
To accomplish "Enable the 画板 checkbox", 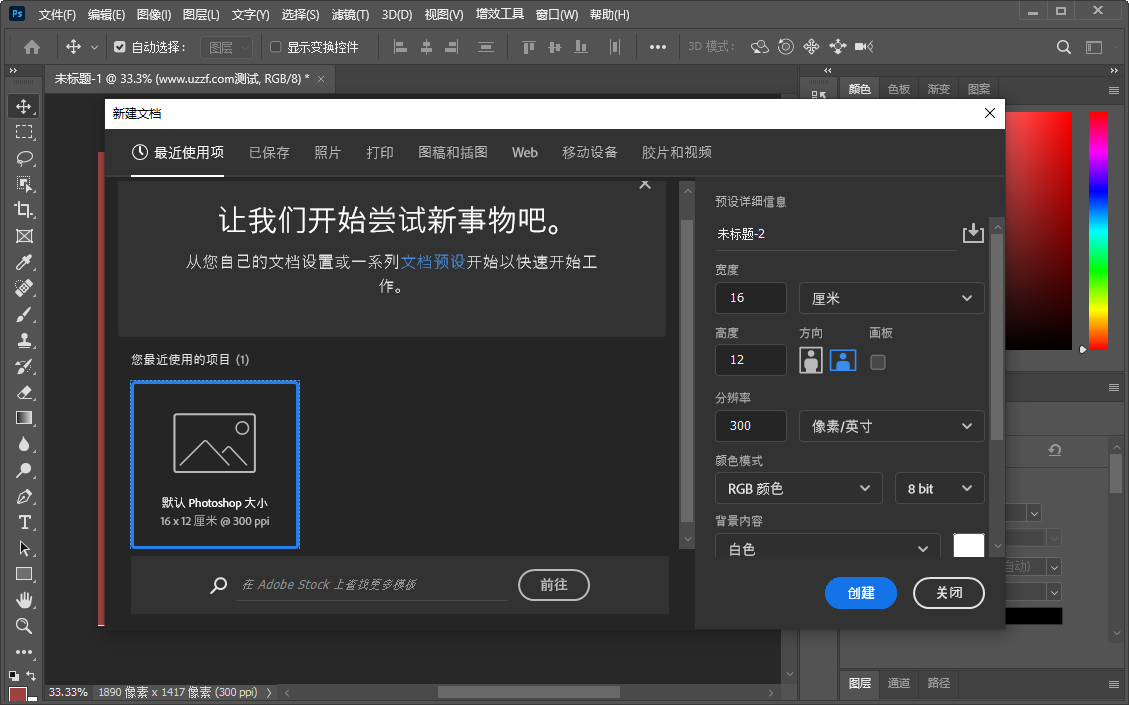I will [877, 363].
